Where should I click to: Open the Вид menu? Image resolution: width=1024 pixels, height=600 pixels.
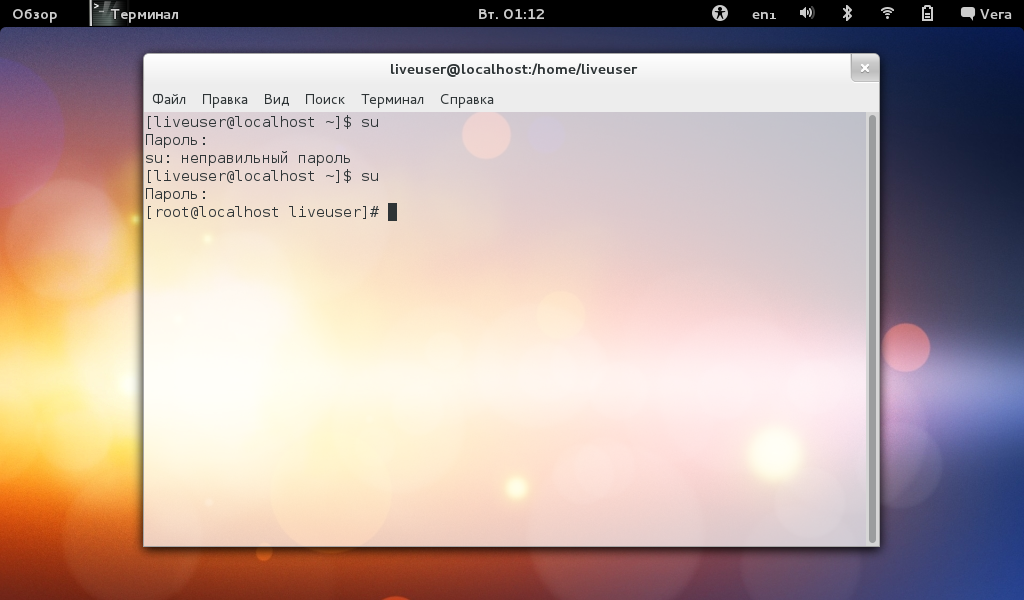click(x=276, y=99)
